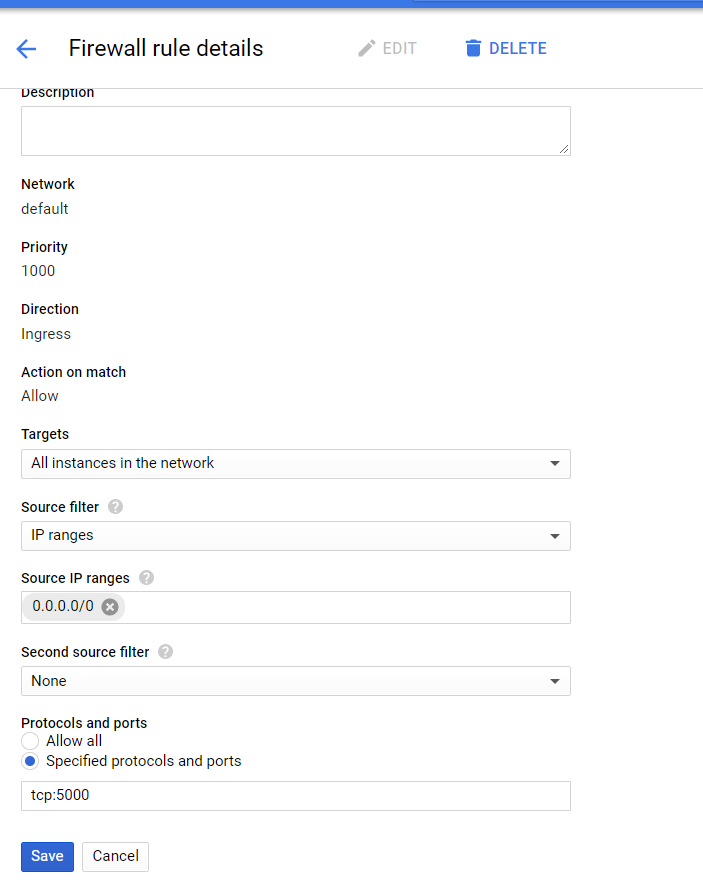Click the pencil edit icon
The width and height of the screenshot is (703, 881).
click(367, 49)
